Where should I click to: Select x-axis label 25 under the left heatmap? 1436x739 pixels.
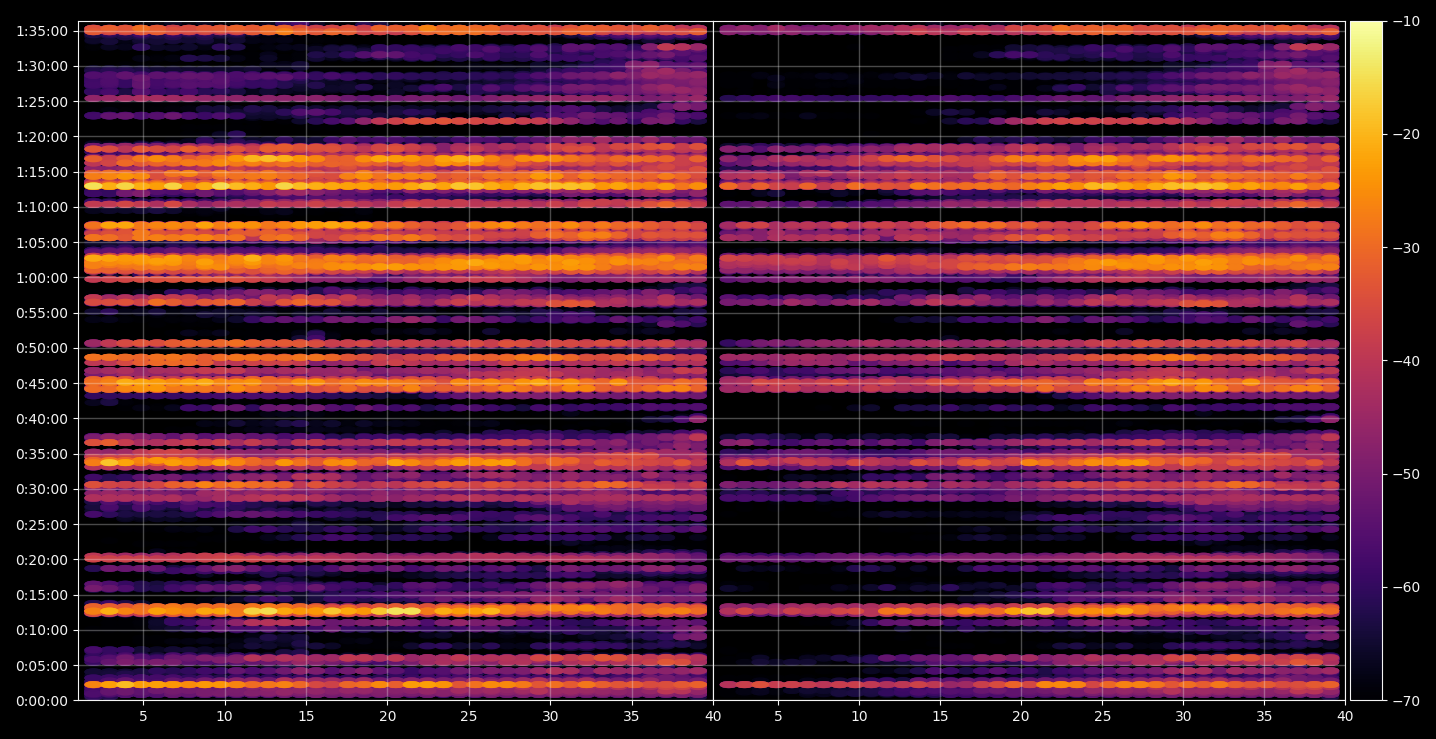click(469, 717)
